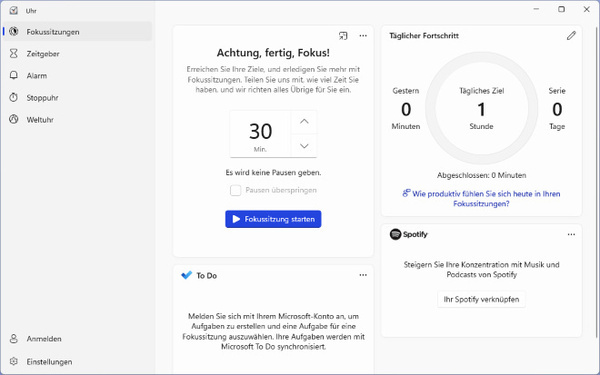This screenshot has height=375, width=600.
Task: Click the Tägliches Ziel progress ring
Action: [481, 108]
